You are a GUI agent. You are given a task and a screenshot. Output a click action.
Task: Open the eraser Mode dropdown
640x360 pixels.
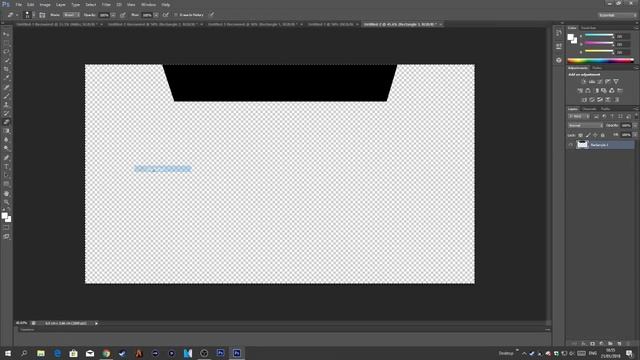click(x=71, y=15)
